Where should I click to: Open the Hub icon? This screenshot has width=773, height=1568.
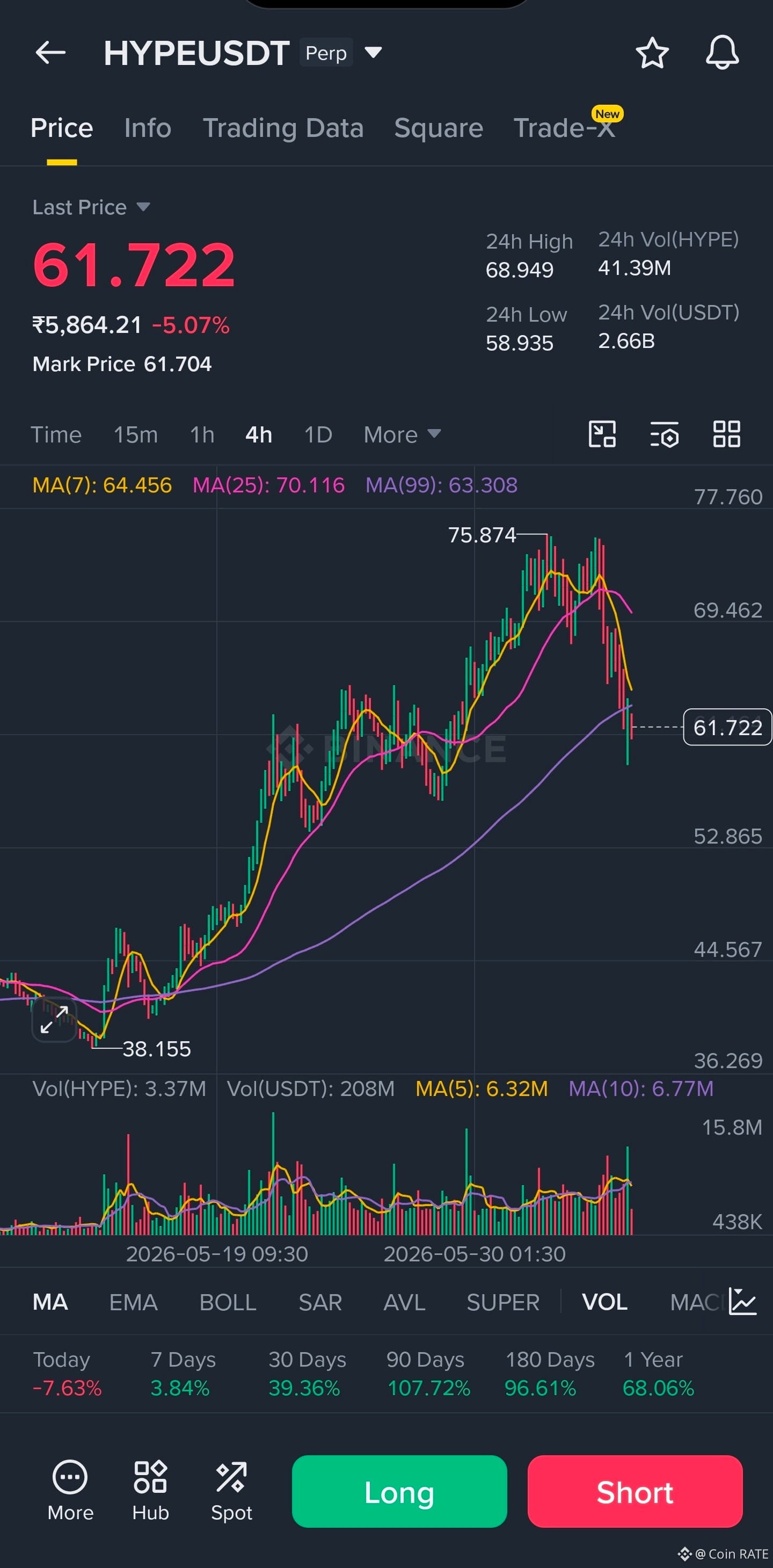[x=150, y=1491]
